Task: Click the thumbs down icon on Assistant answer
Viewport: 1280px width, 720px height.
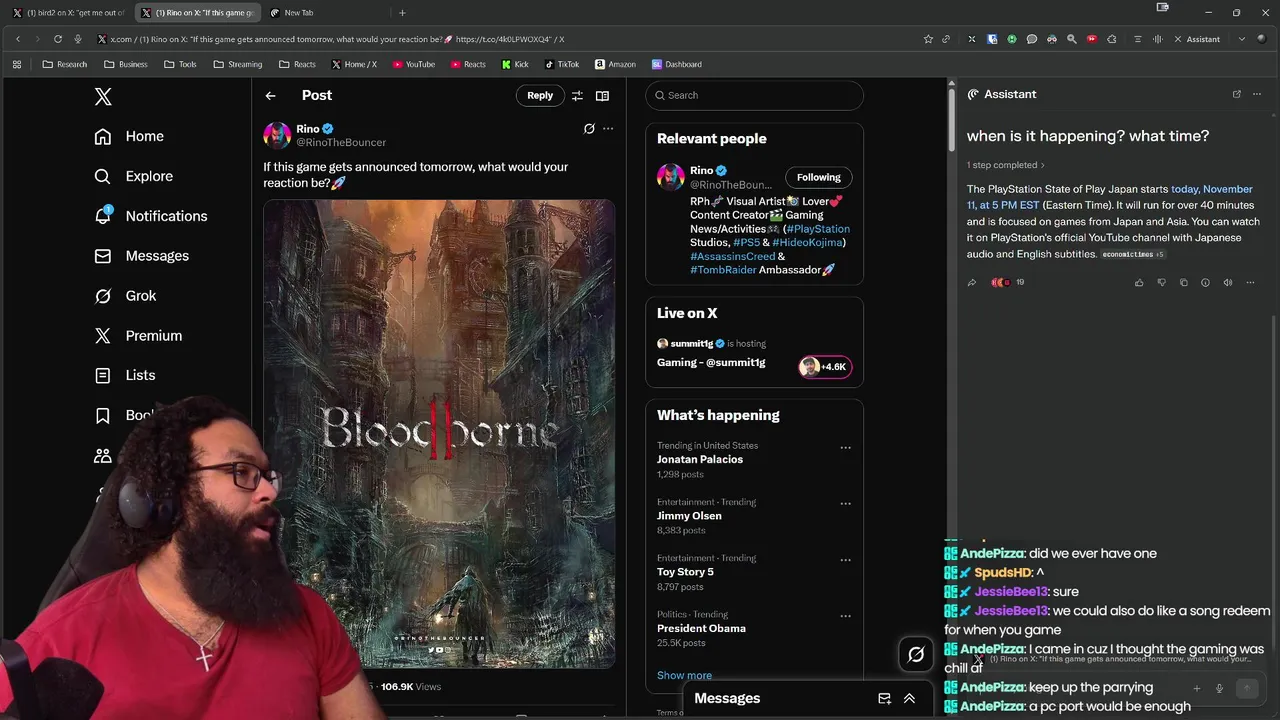Action: pyautogui.click(x=1161, y=283)
